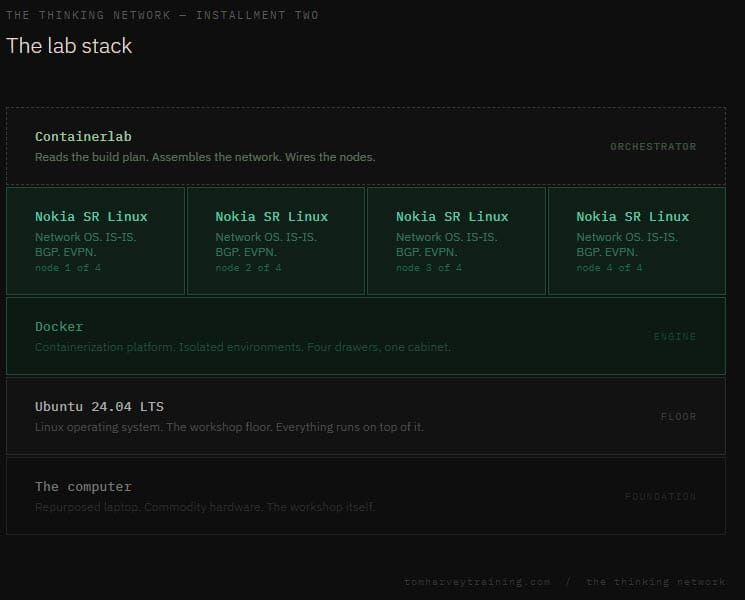The height and width of the screenshot is (600, 745).
Task: Select the Ubuntu 24.04 LTS title
Action: tap(99, 407)
